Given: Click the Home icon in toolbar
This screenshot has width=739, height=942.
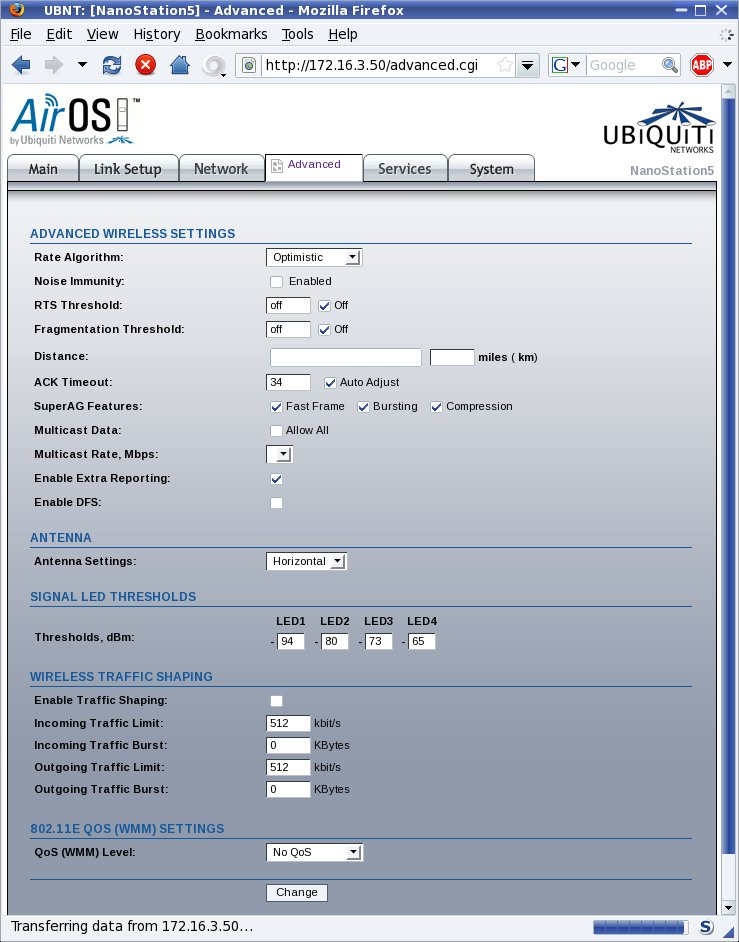Looking at the screenshot, I should (x=179, y=65).
